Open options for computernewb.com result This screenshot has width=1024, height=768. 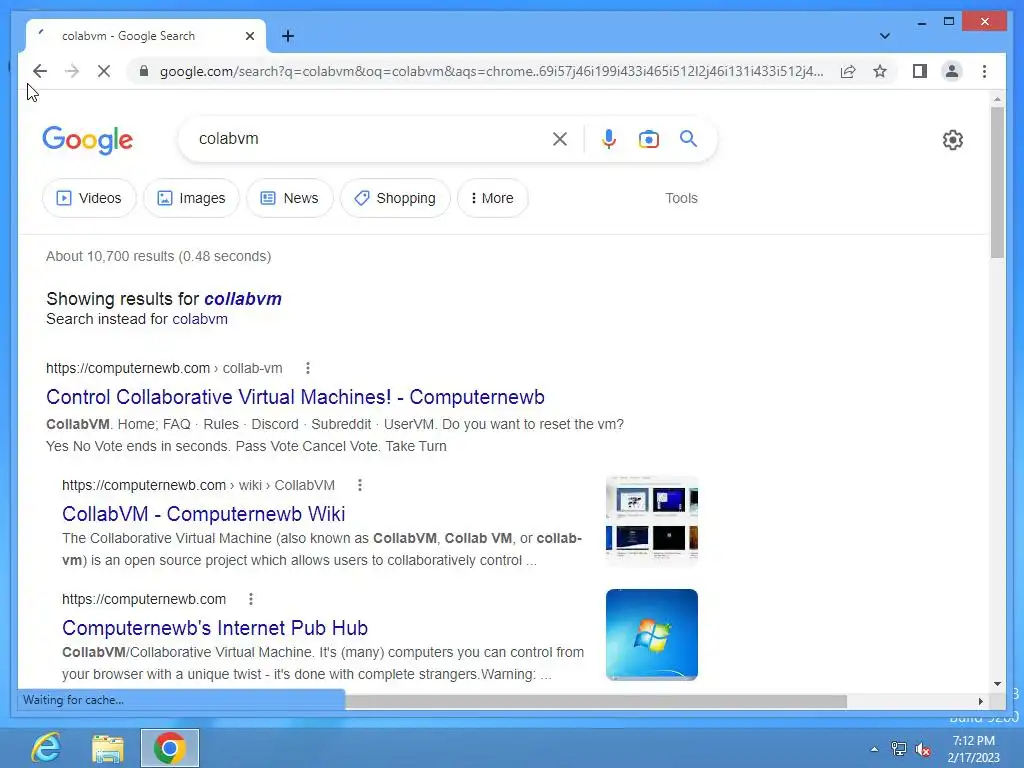[x=251, y=599]
